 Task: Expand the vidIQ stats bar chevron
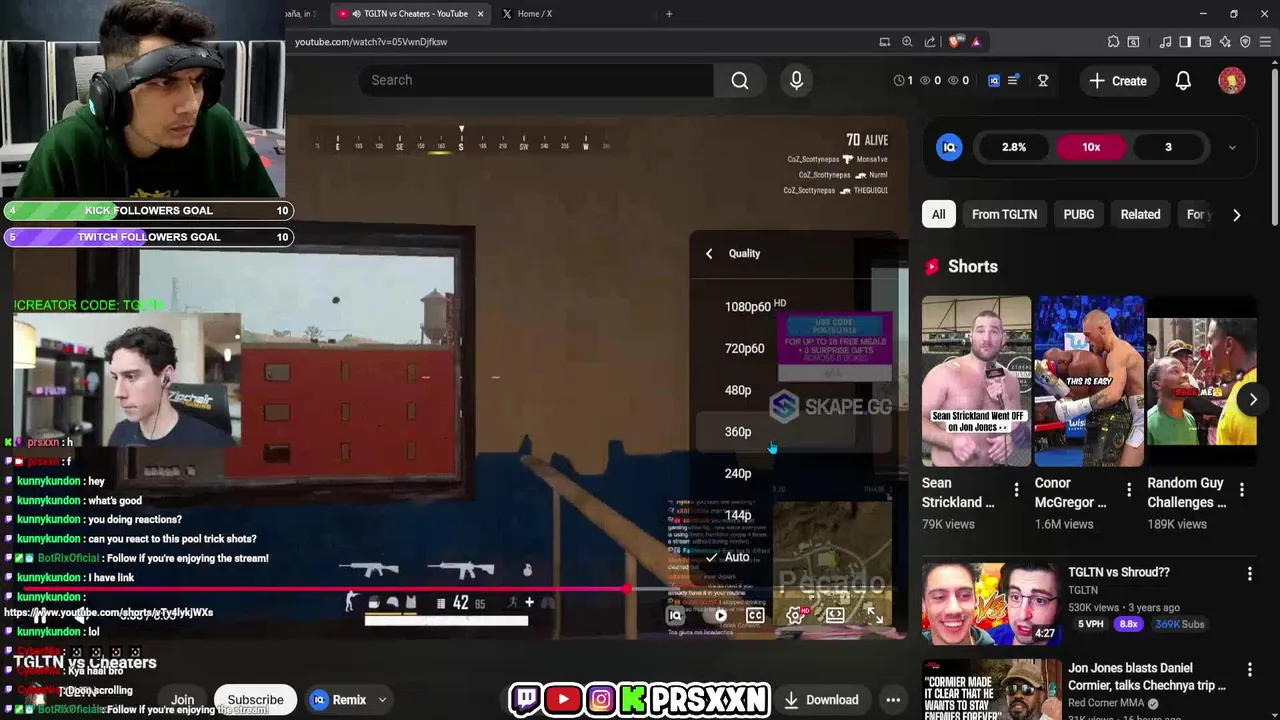[x=1232, y=147]
